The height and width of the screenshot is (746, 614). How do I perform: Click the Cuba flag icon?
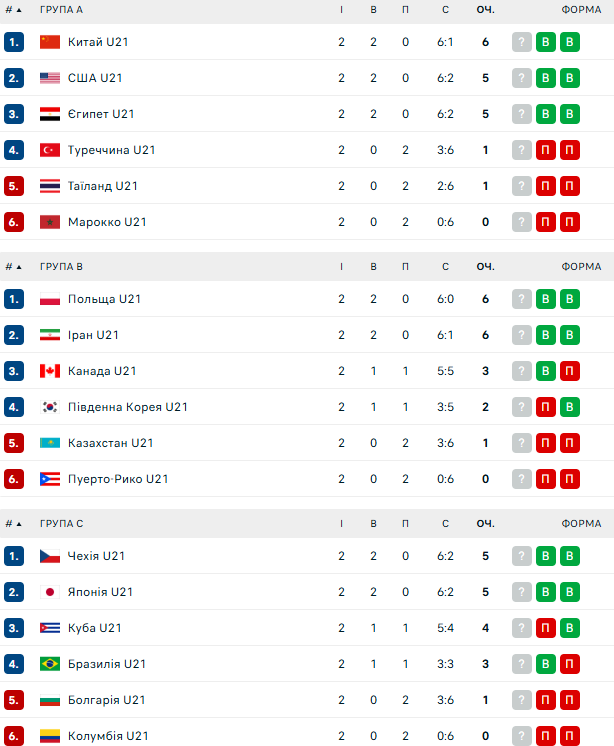pos(50,628)
